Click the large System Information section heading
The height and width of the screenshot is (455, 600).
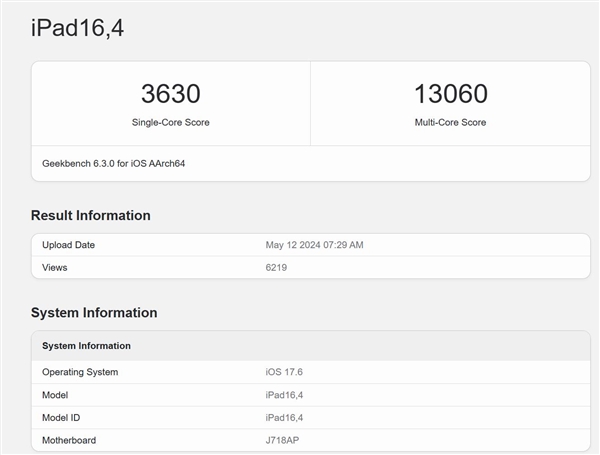[x=94, y=312]
